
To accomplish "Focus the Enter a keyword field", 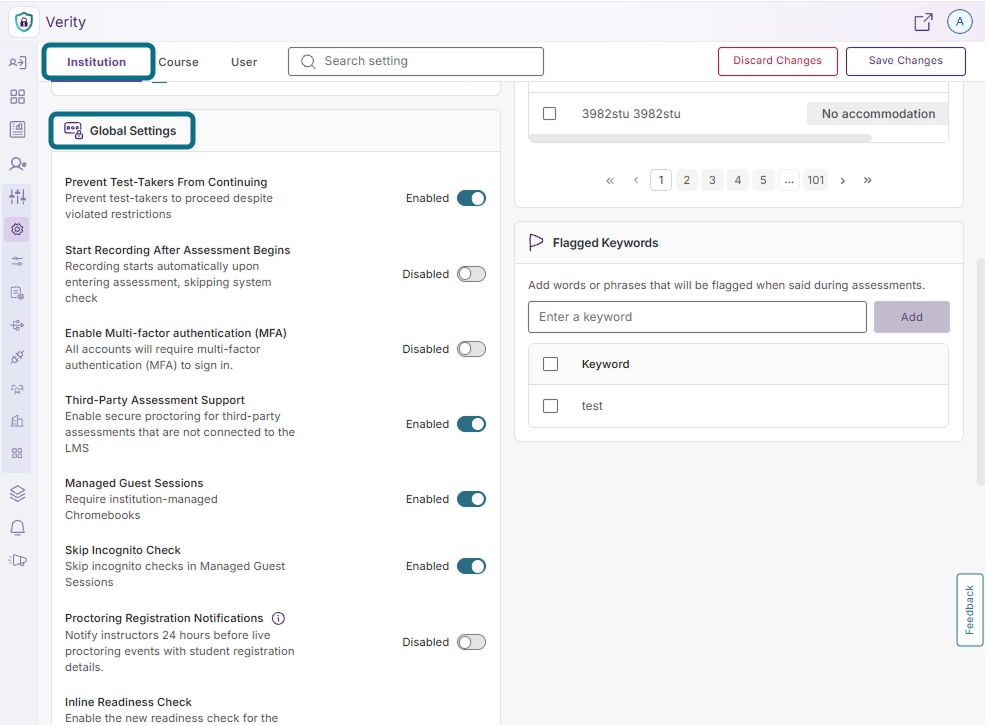I will [x=697, y=317].
